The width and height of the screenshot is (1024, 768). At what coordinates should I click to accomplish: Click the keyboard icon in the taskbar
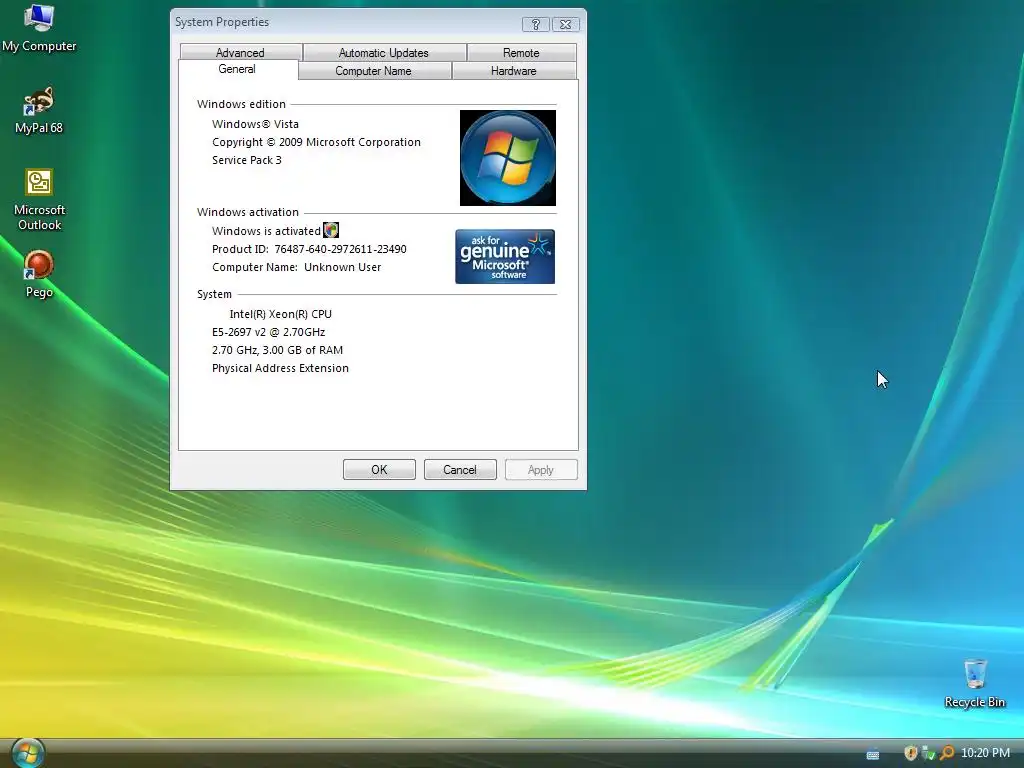(x=872, y=754)
